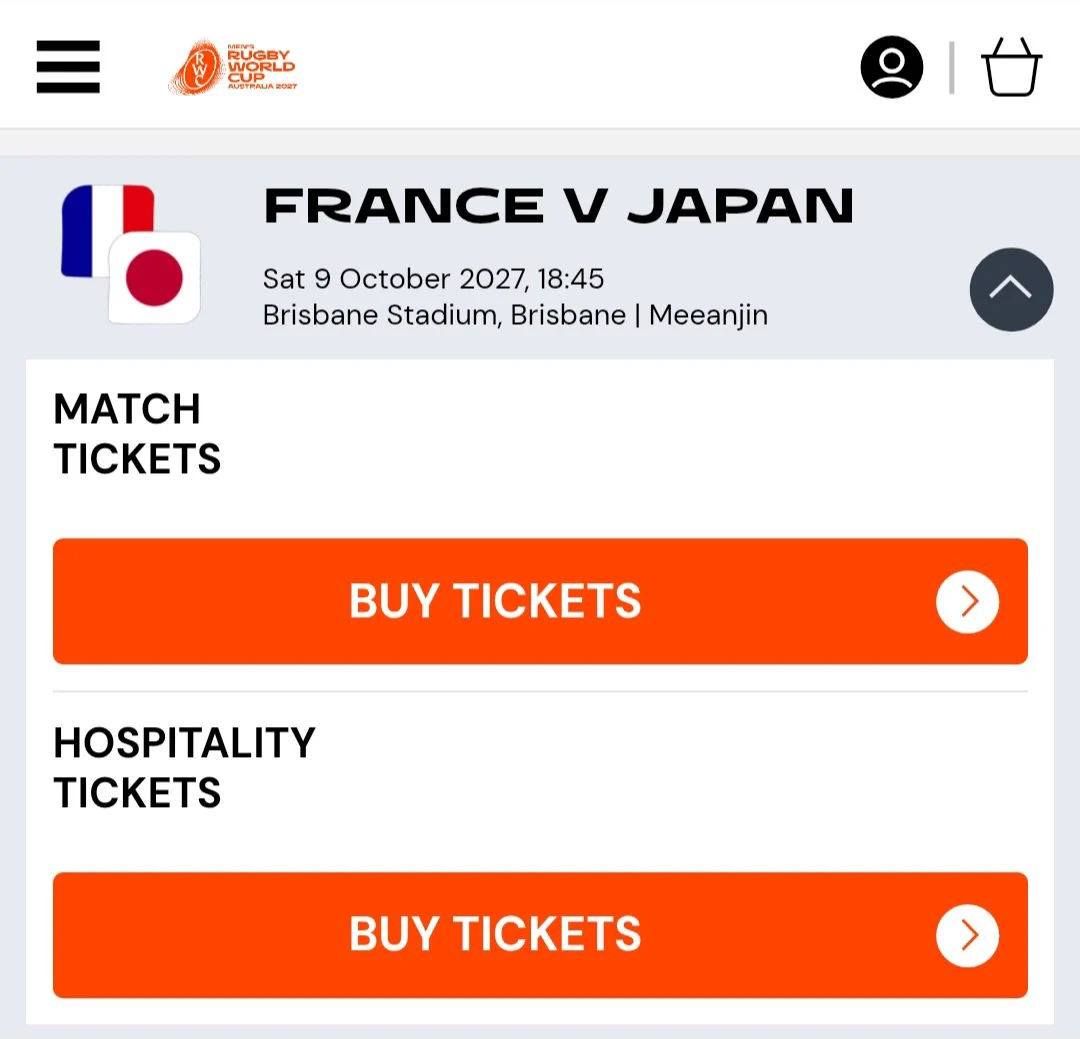Screen dimensions: 1080x1039
Task: Click the arrow circle in hospitality Buy Tickets
Action: click(967, 935)
